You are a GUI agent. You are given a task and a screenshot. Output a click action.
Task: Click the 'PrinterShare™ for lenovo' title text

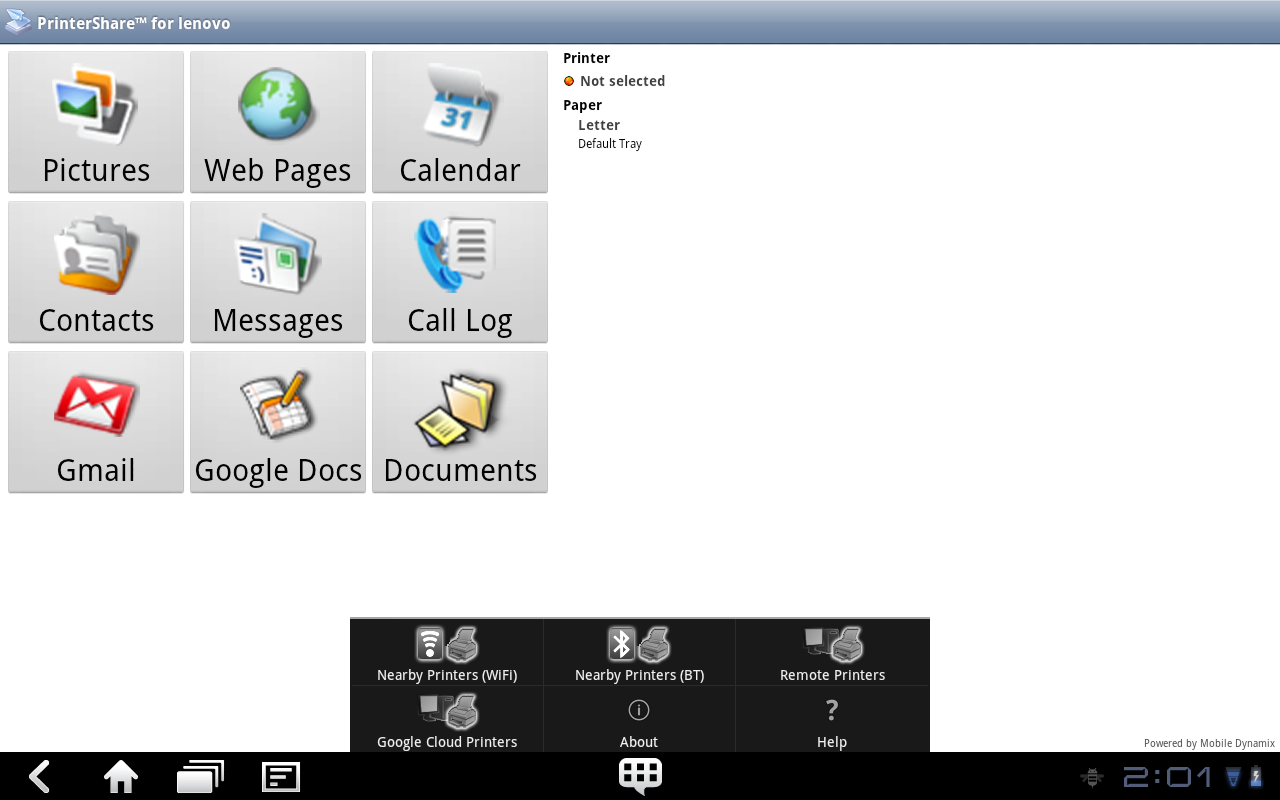pos(134,23)
